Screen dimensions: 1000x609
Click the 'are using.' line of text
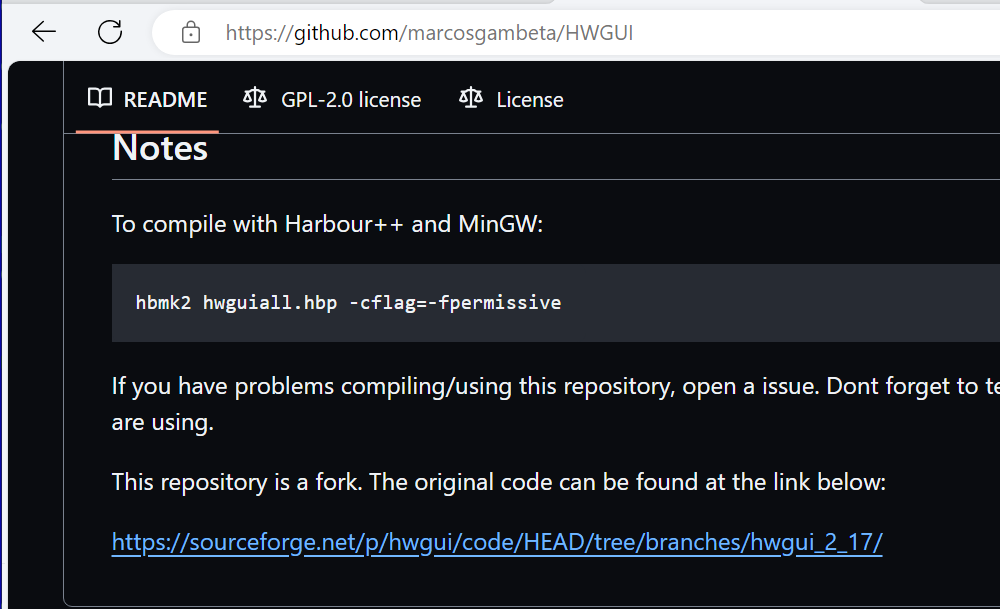tap(162, 422)
